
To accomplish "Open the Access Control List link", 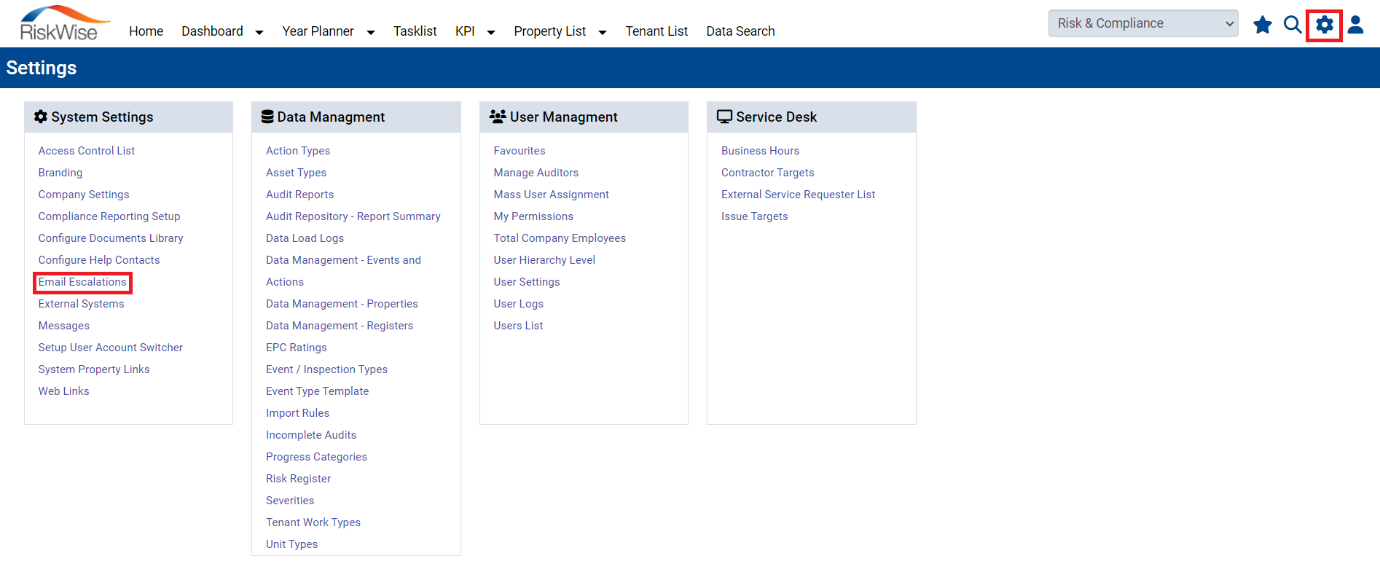I will click(86, 151).
